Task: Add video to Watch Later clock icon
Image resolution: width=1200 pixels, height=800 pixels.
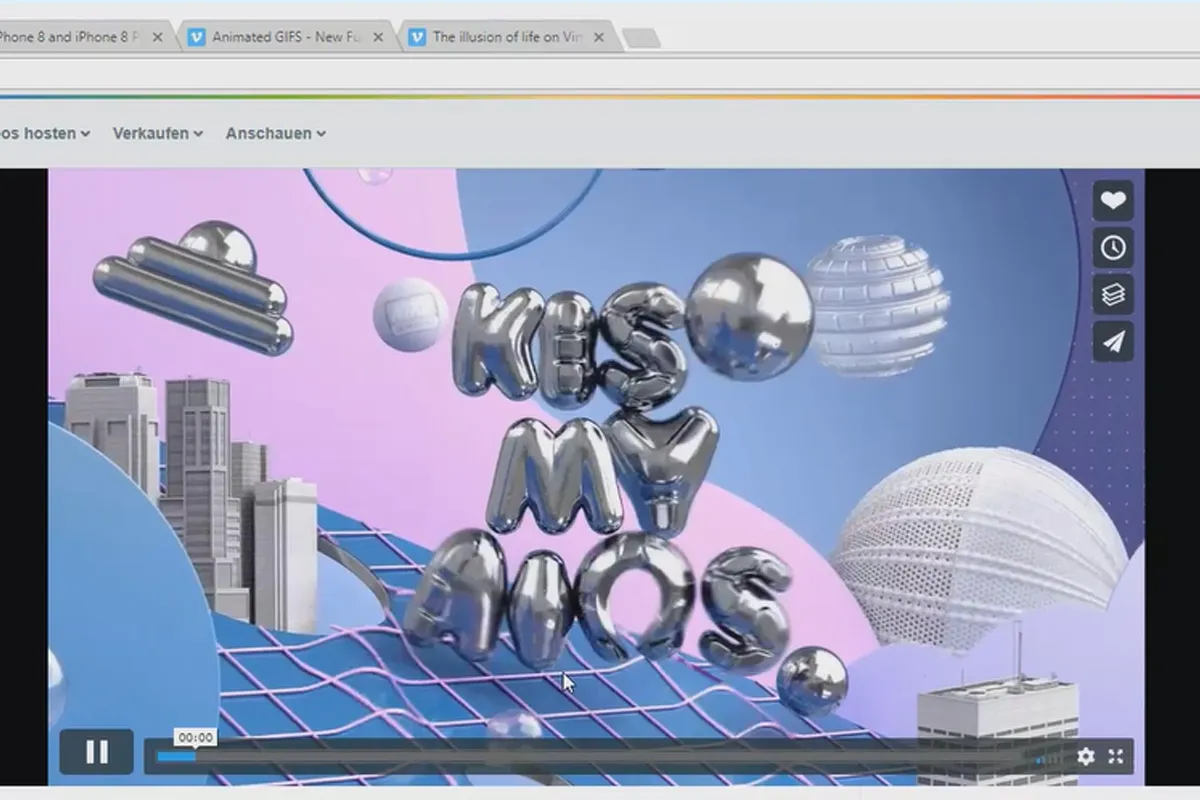Action: 1113,248
